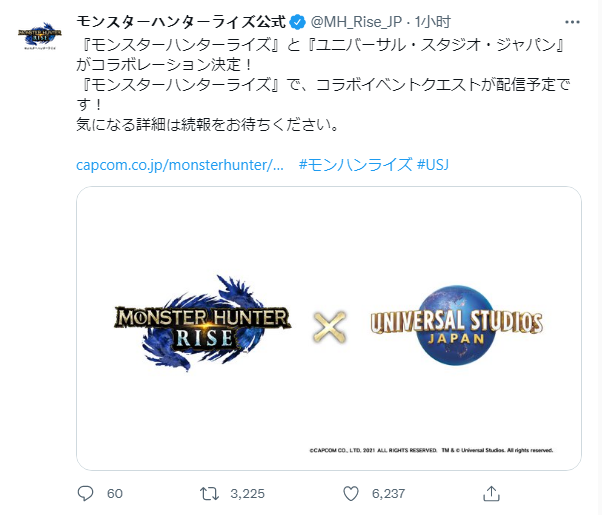Click the モンスターハンターライズ公式 display name
Screen dimensions: 602x515
(181, 22)
